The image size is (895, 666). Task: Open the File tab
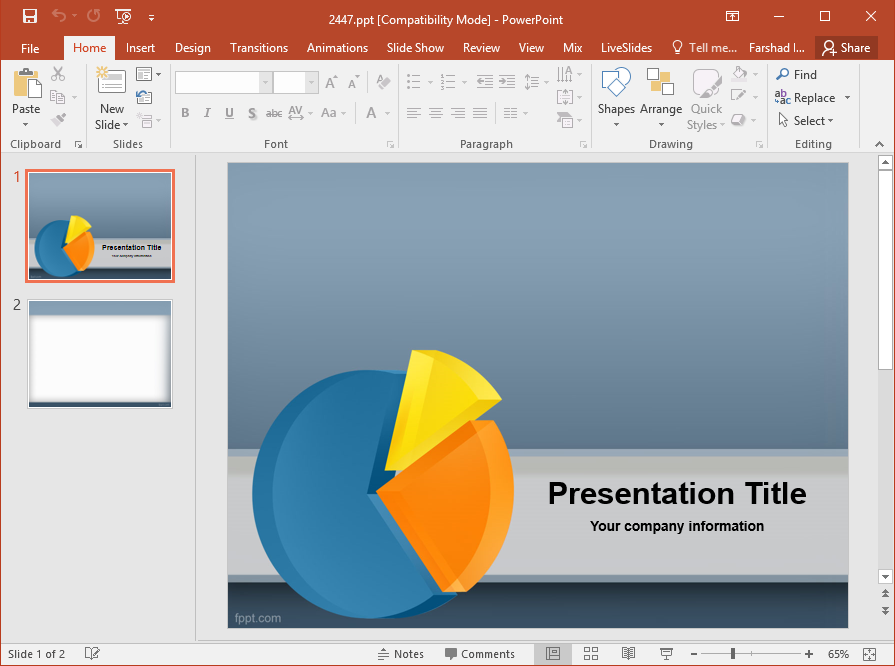[30, 49]
